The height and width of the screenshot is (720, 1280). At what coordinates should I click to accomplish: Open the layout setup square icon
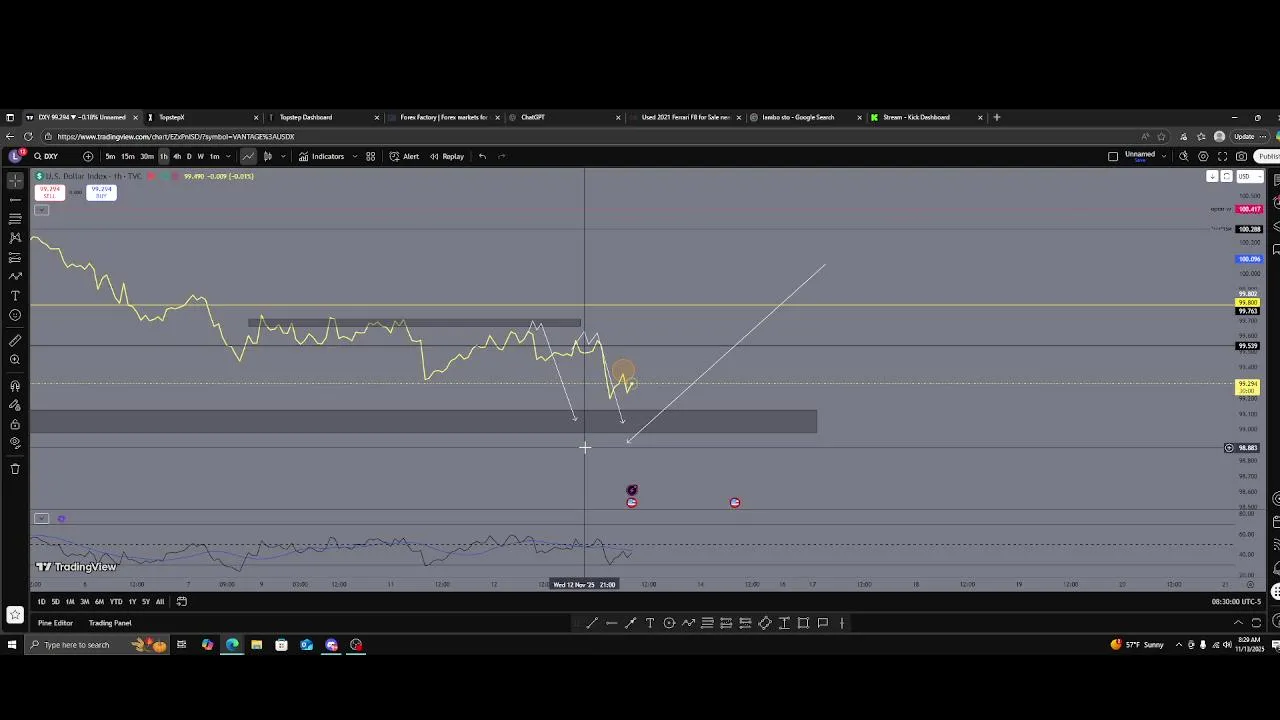pos(1113,156)
